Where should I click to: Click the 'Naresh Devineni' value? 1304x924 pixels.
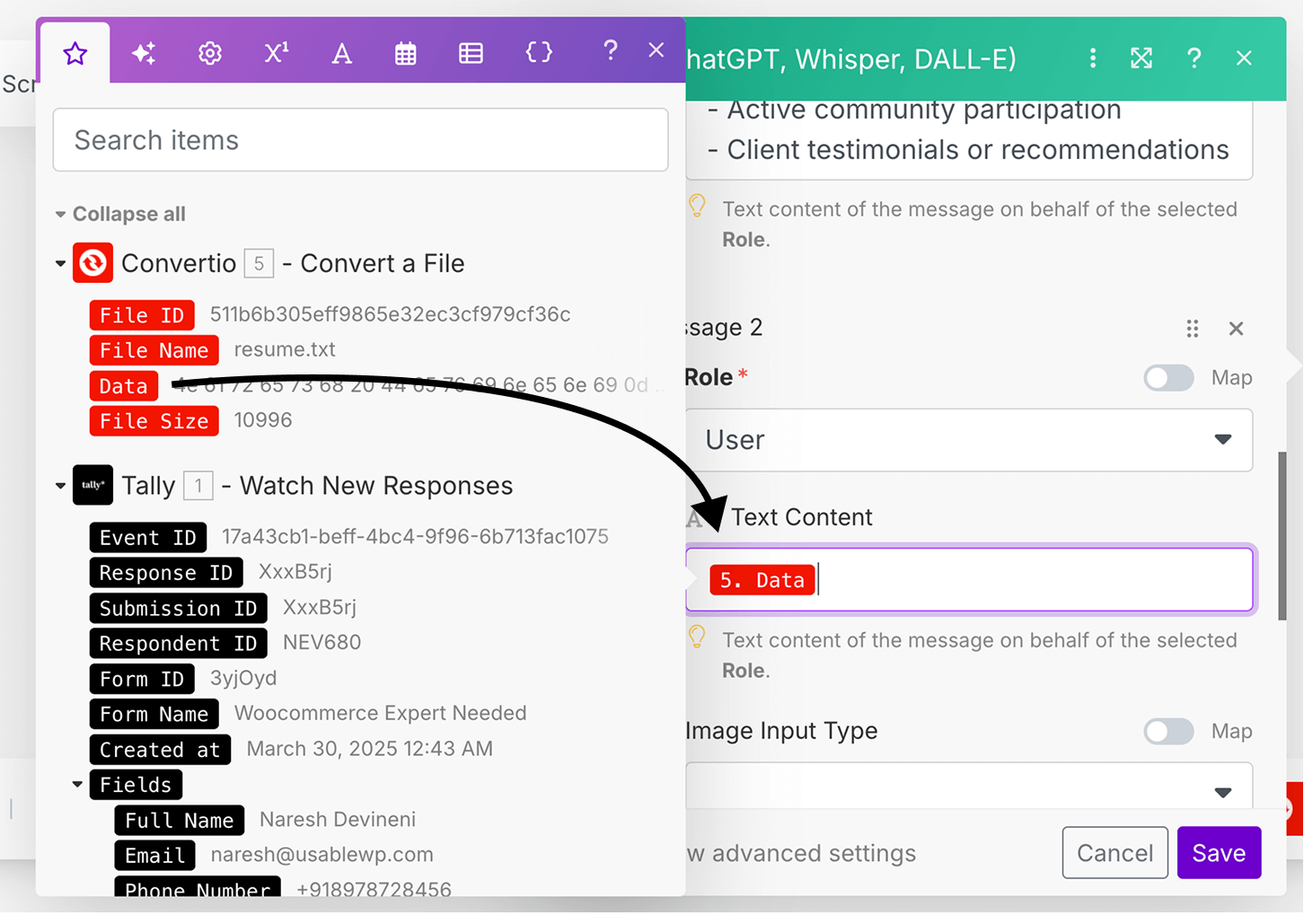coord(338,820)
